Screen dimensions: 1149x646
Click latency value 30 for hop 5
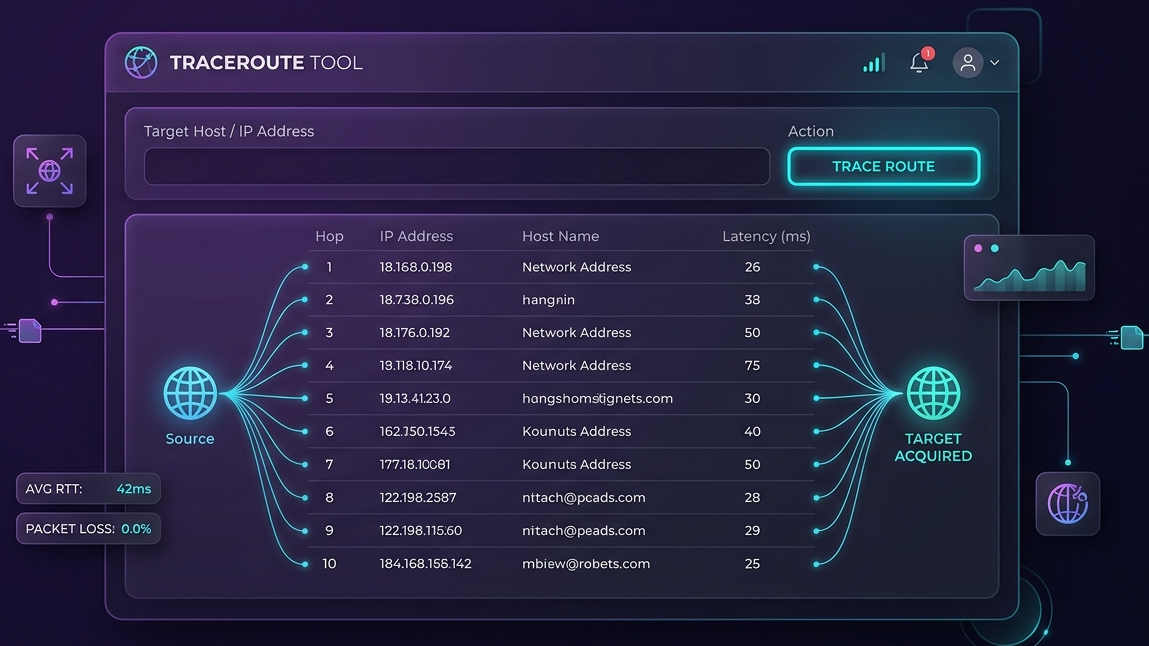click(752, 398)
